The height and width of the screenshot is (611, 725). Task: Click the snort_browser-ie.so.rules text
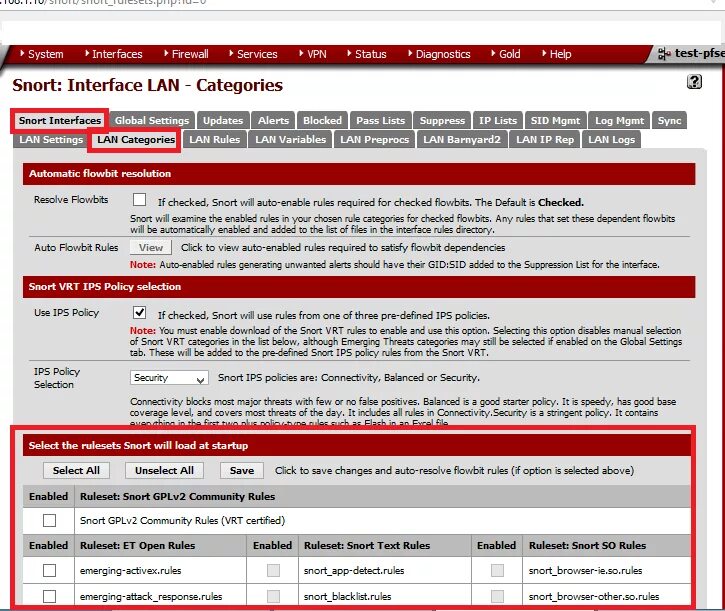(x=585, y=571)
